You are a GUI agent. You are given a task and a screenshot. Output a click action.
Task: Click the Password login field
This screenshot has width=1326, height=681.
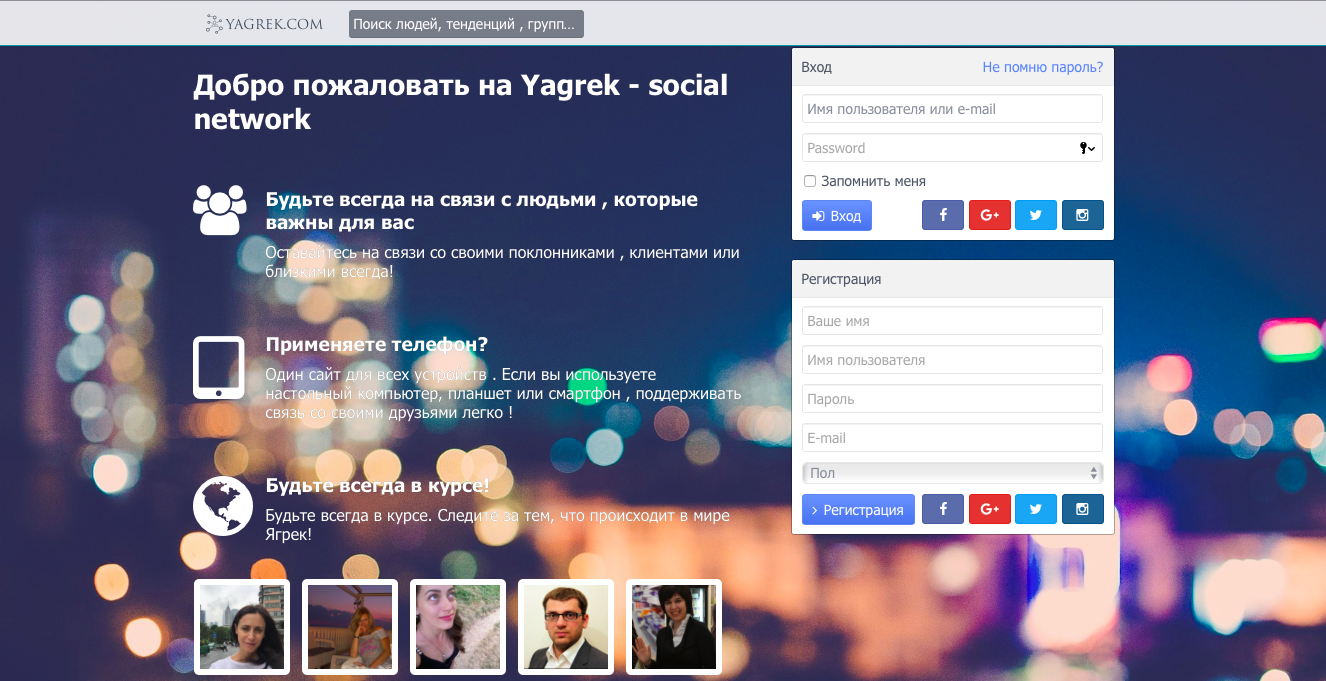tap(952, 148)
